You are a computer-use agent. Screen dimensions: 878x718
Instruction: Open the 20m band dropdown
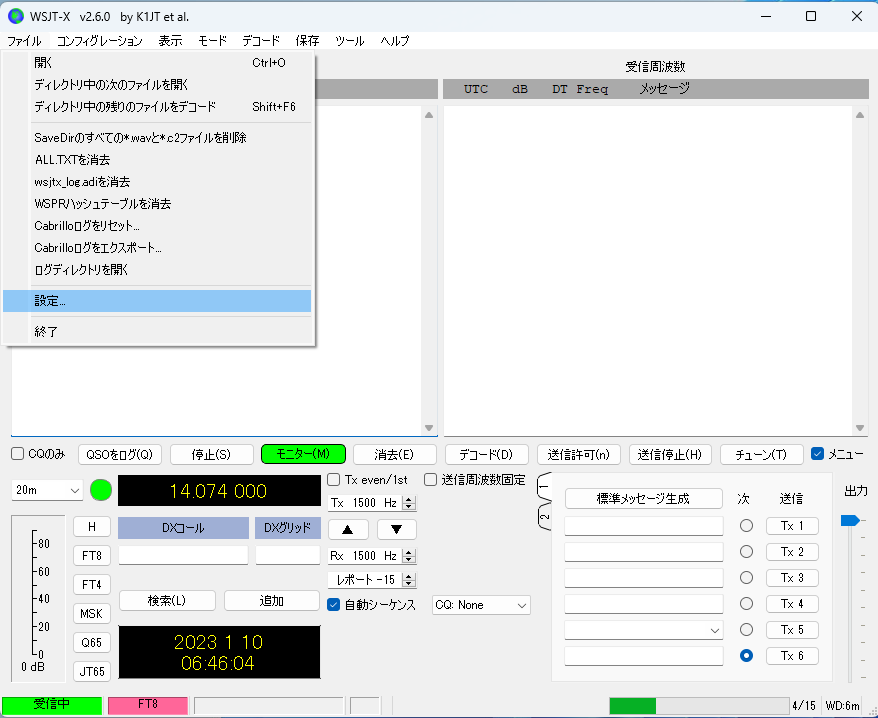[47, 491]
